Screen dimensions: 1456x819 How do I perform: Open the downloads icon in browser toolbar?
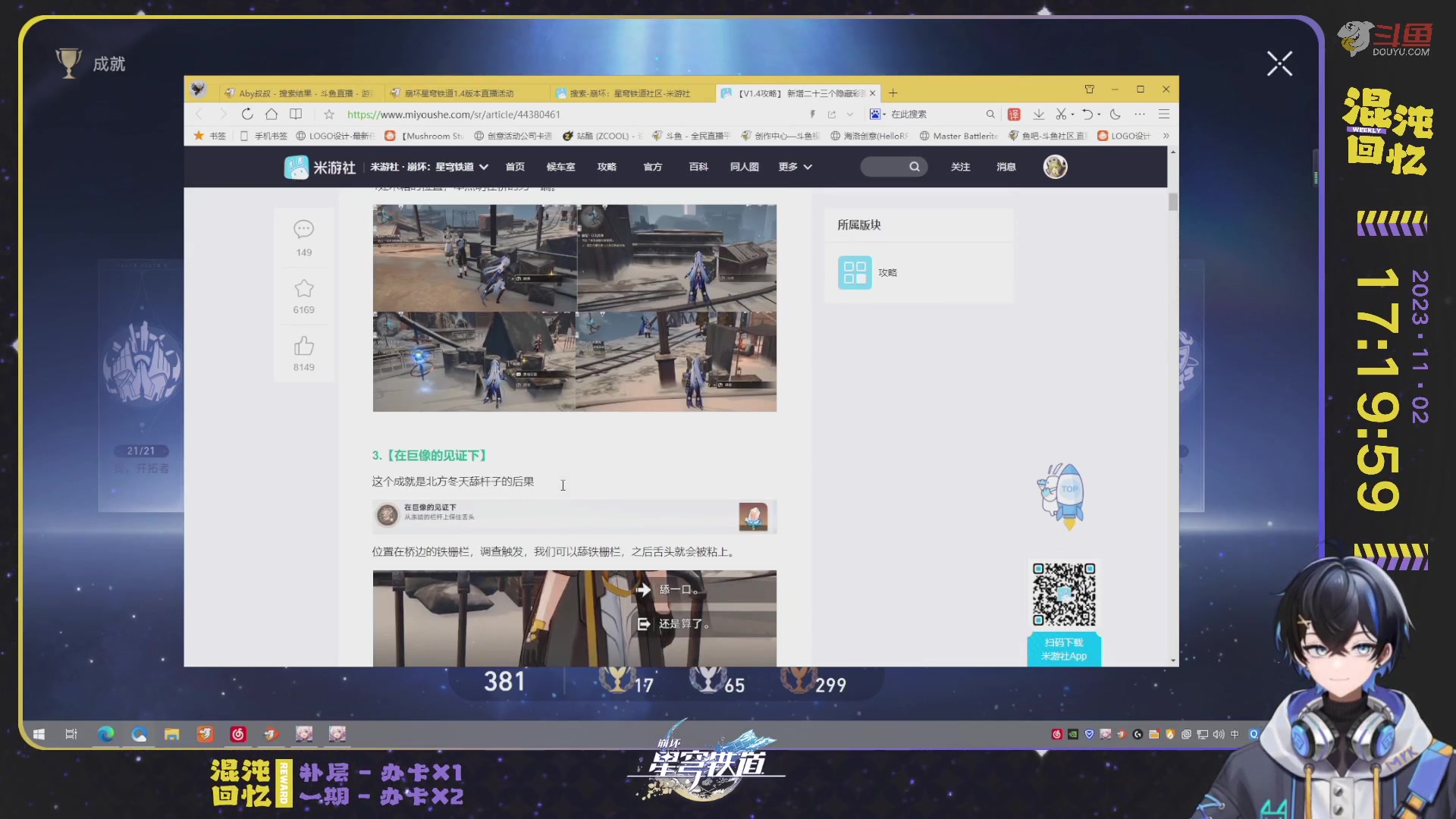click(x=1039, y=115)
